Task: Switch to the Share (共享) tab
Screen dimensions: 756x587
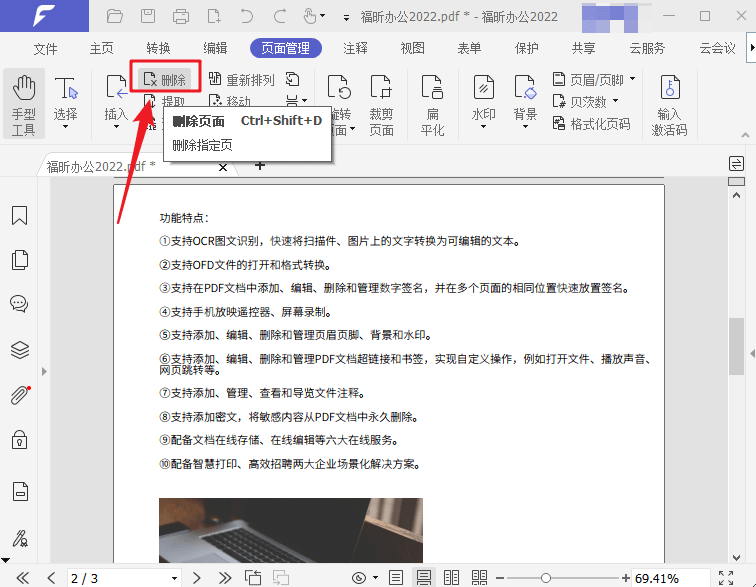Action: pos(583,48)
